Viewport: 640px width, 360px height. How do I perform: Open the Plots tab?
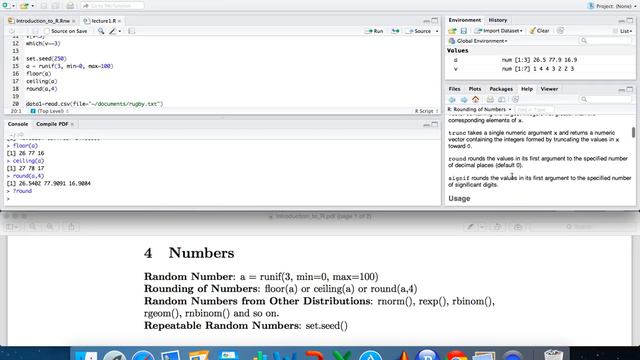pos(475,89)
